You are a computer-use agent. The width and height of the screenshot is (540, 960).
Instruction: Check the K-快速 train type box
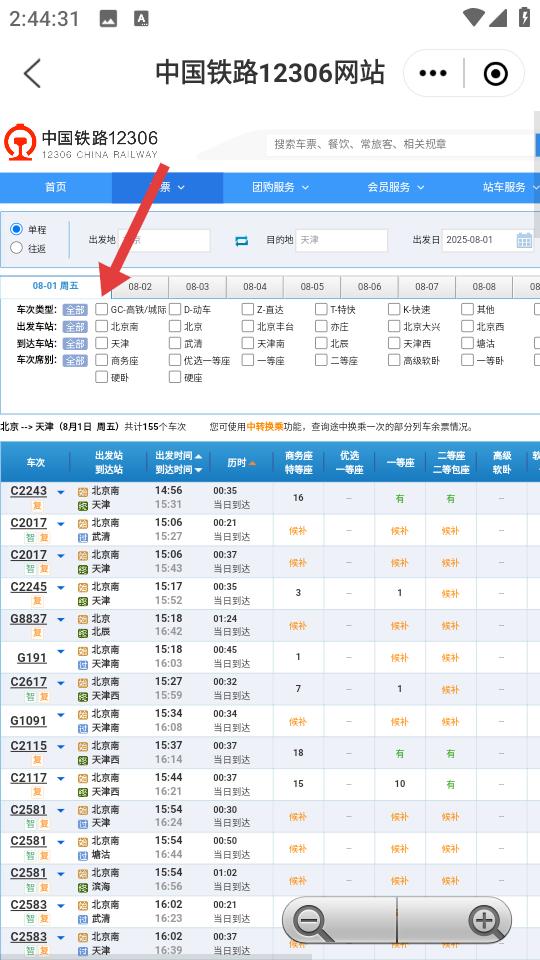394,309
